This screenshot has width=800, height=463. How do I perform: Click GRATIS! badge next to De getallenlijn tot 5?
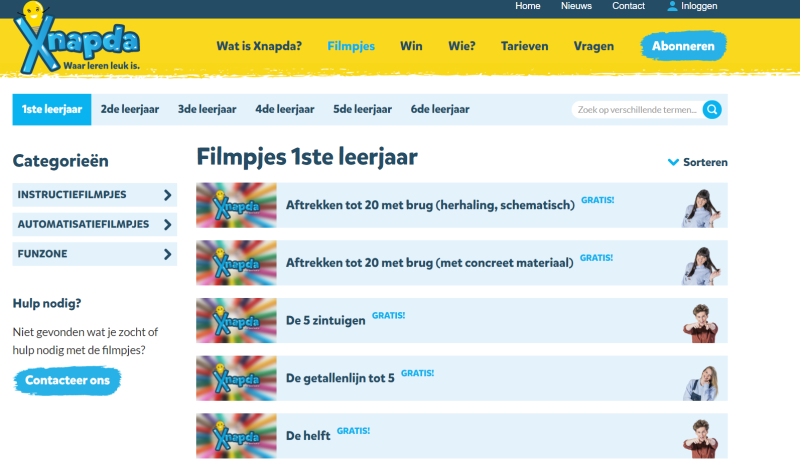click(417, 373)
